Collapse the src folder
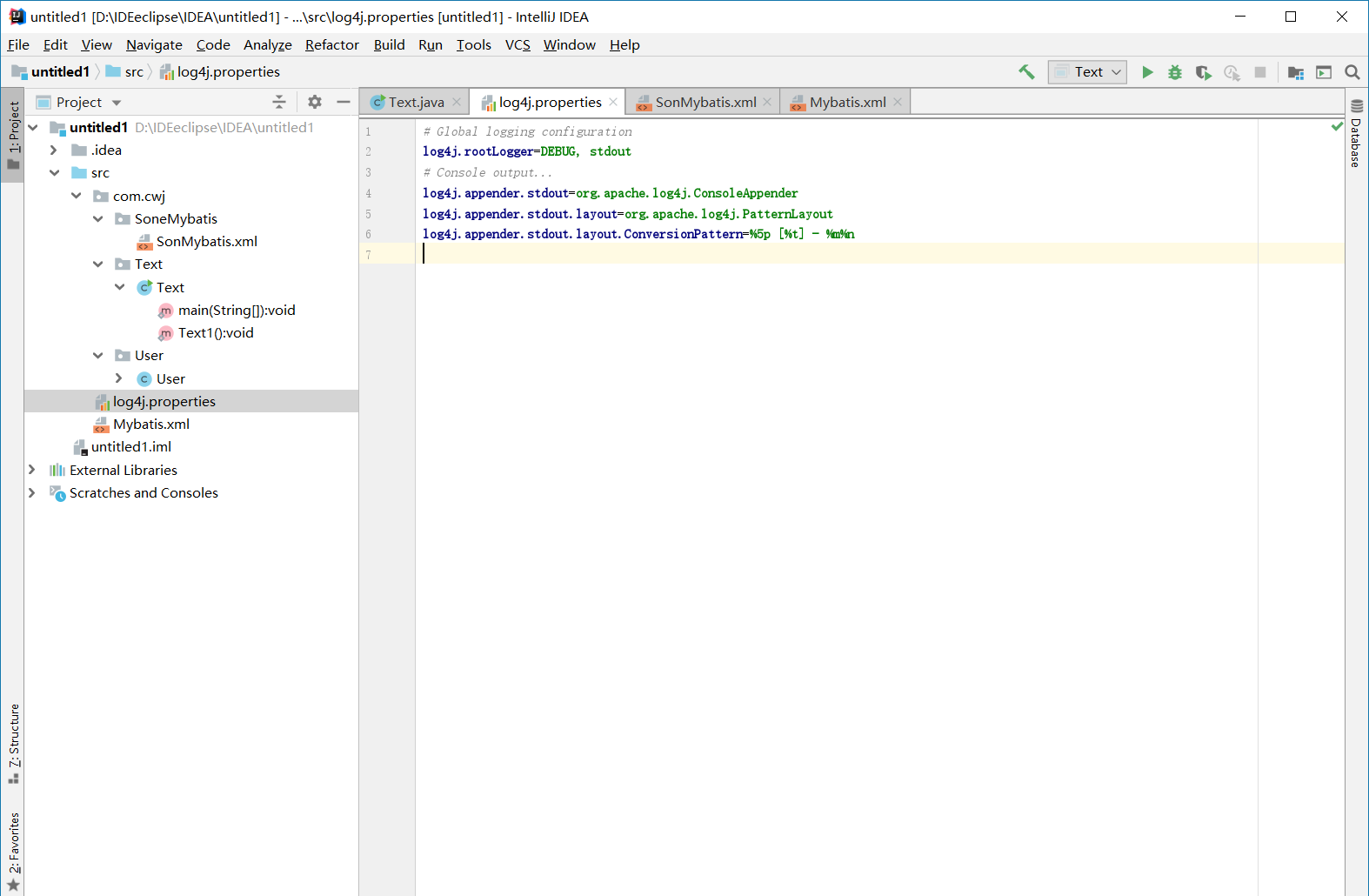Image resolution: width=1369 pixels, height=896 pixels. 54,173
